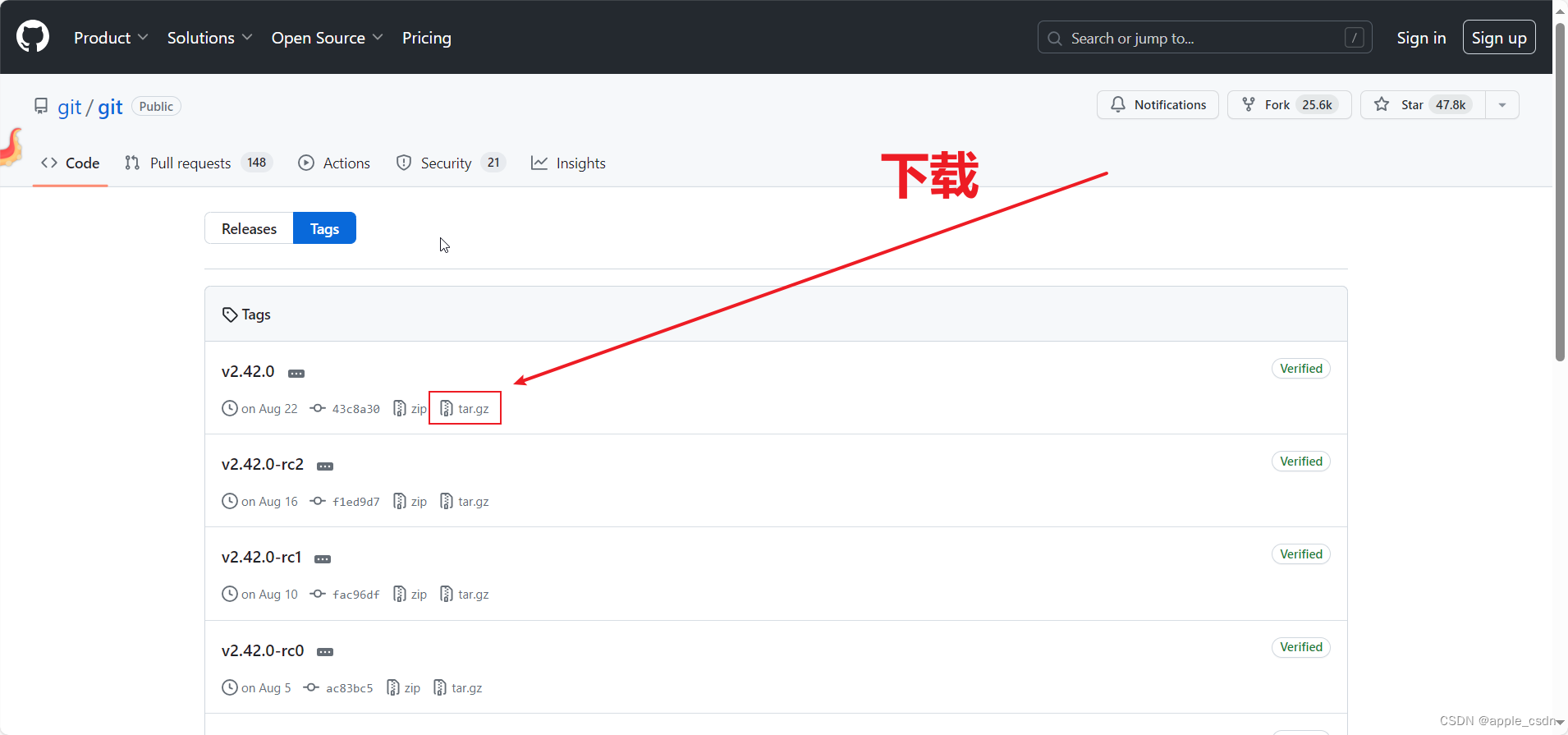Click the page vertical scrollbar thumb
Viewport: 1568px width, 735px height.
point(1560,191)
